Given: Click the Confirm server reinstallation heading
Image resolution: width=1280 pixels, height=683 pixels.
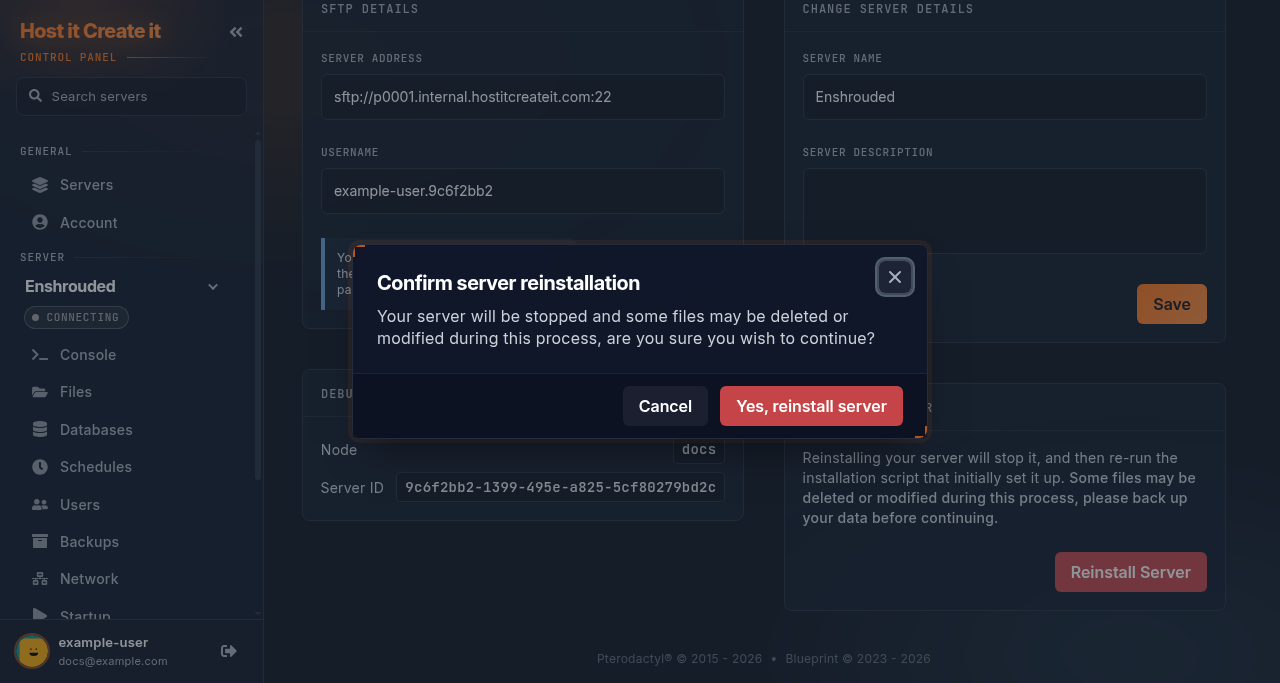Looking at the screenshot, I should pyautogui.click(x=508, y=283).
